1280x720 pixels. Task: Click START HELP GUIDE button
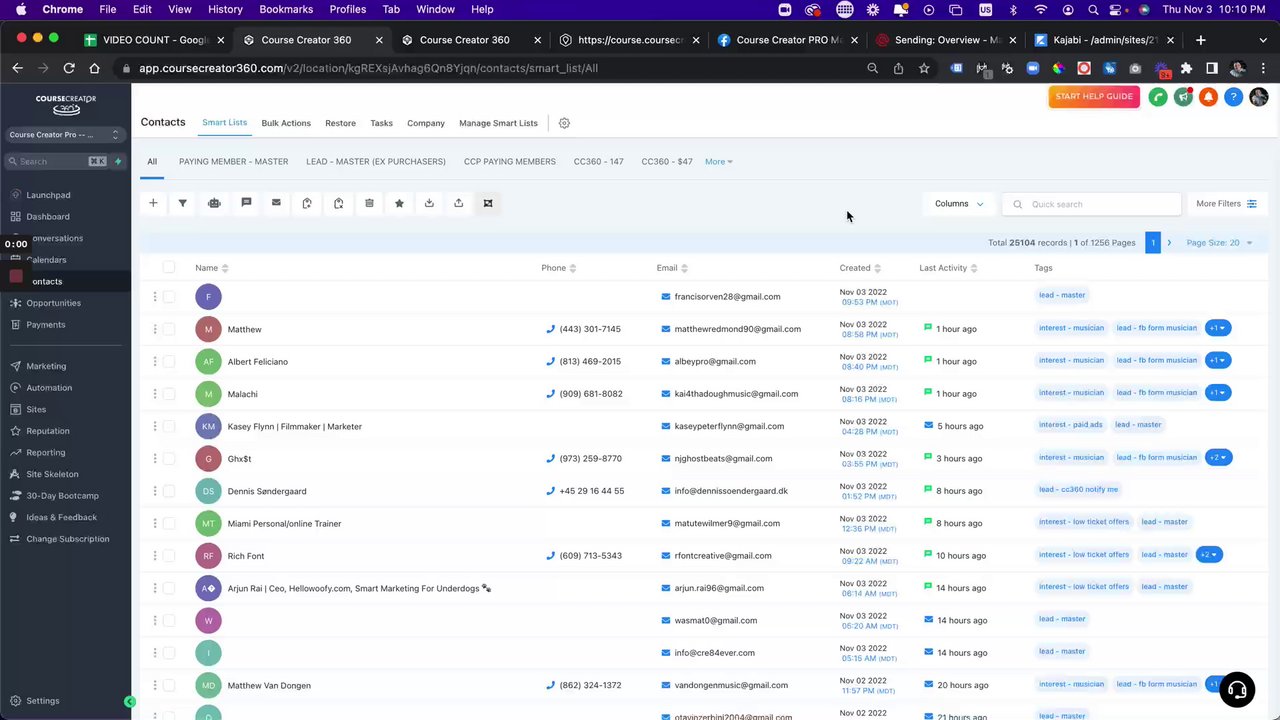point(1094,97)
